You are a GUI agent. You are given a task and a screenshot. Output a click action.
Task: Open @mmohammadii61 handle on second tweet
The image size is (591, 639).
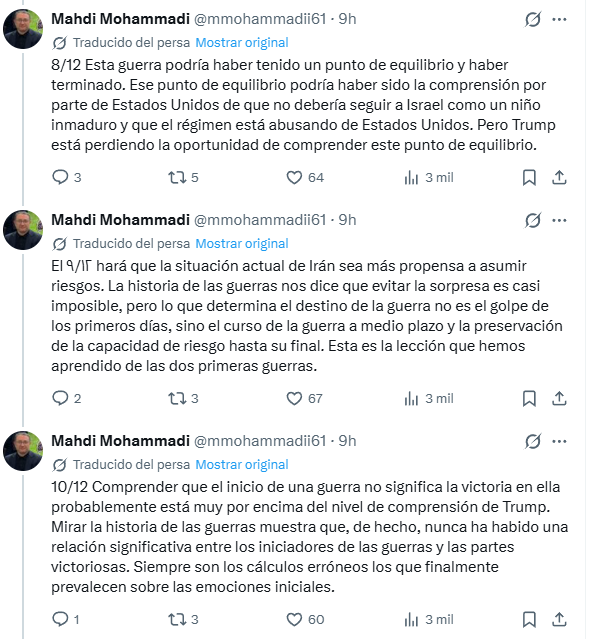260,220
